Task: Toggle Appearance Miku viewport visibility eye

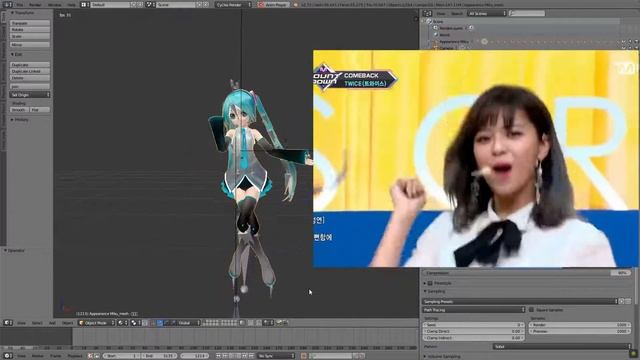Action: 624,42
